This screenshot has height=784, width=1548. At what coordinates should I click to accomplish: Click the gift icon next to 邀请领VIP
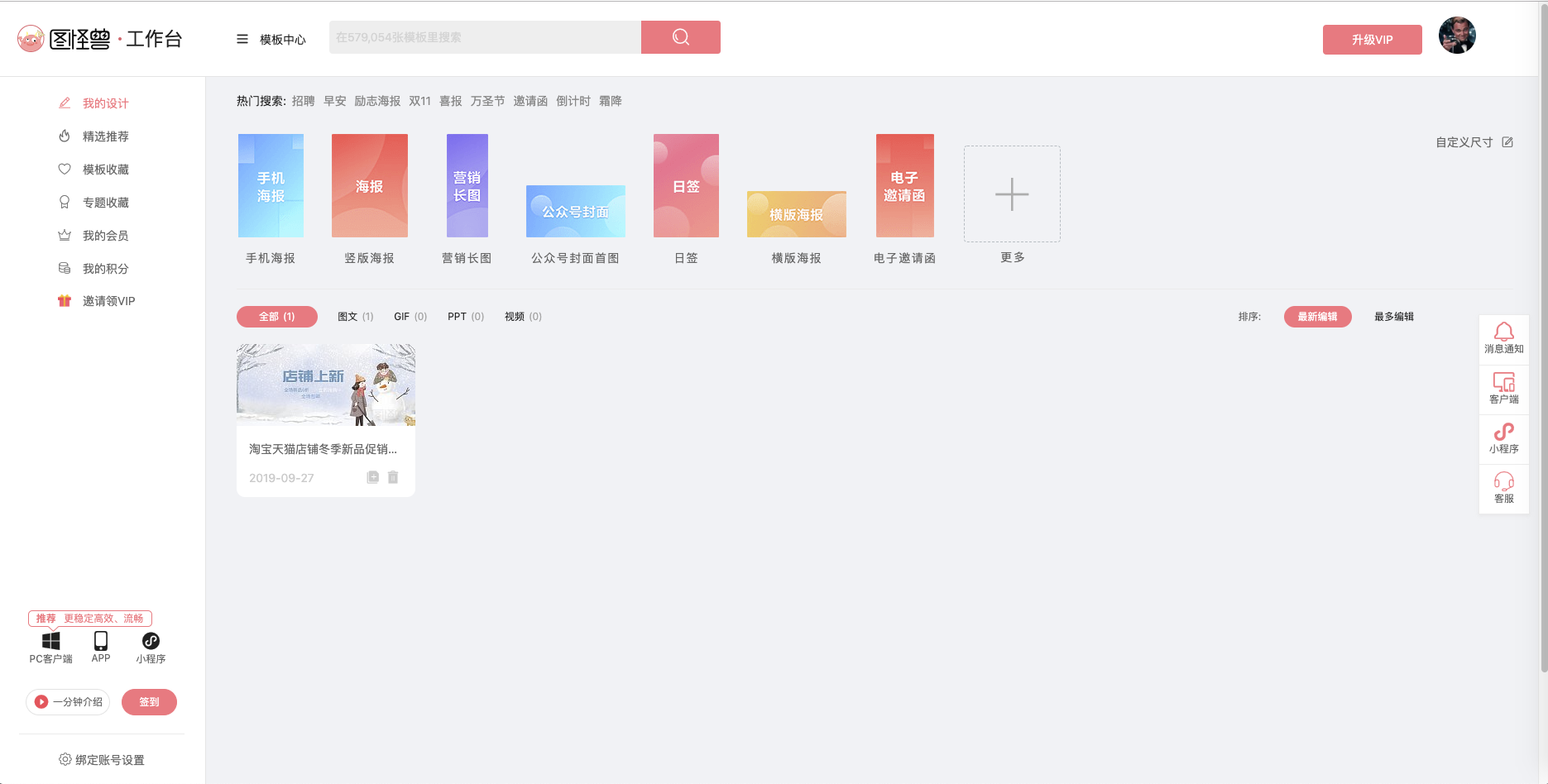[65, 300]
